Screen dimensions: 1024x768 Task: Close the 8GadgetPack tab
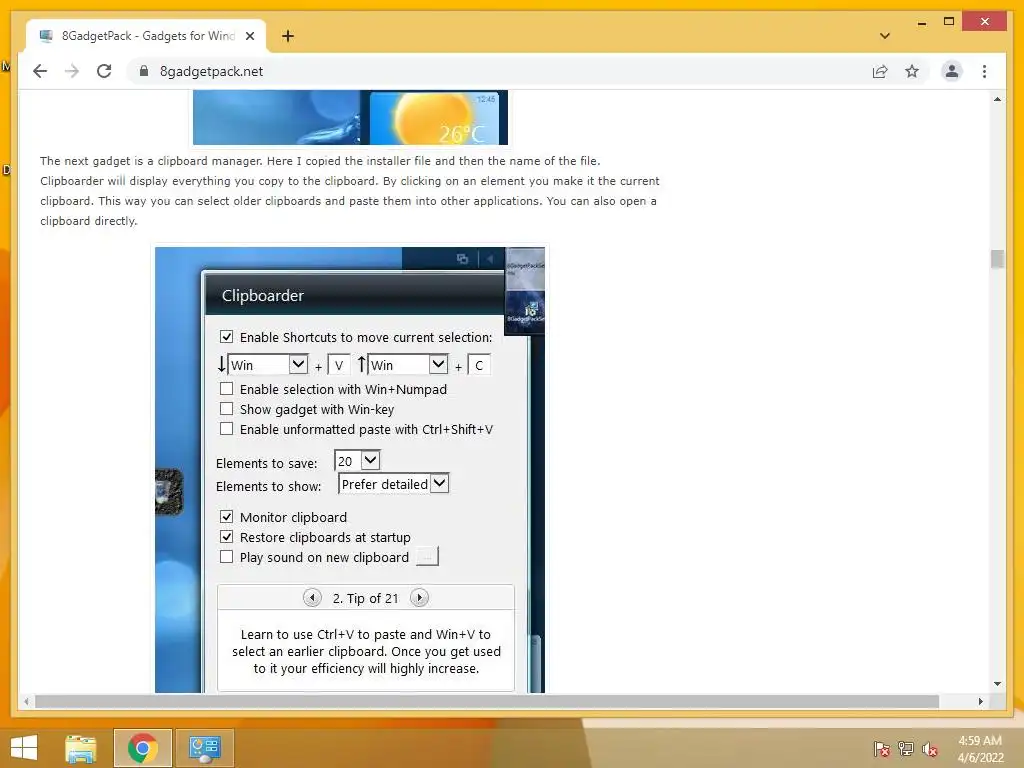(249, 36)
